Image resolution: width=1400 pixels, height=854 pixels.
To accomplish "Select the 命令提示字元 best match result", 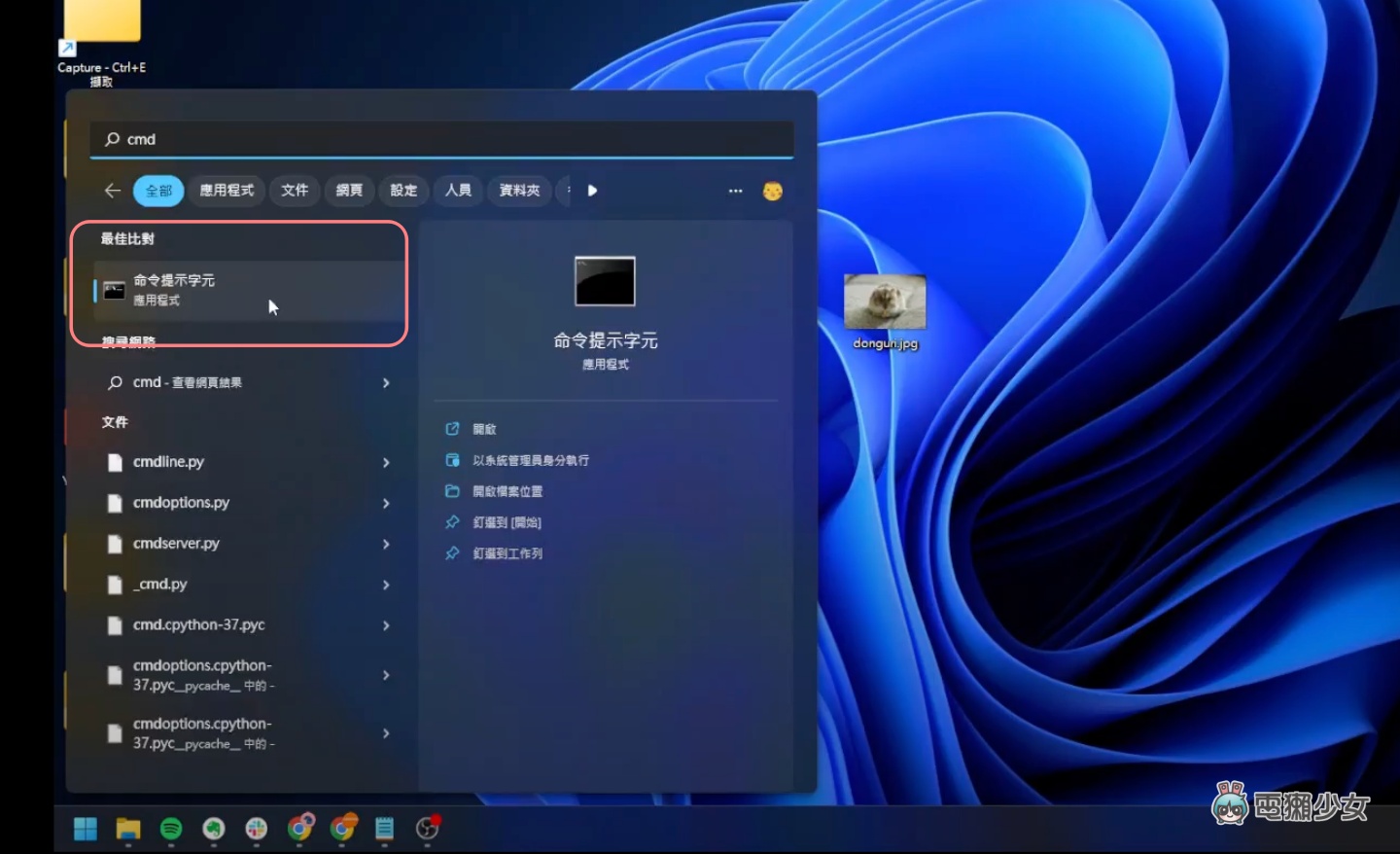I will pyautogui.click(x=249, y=290).
